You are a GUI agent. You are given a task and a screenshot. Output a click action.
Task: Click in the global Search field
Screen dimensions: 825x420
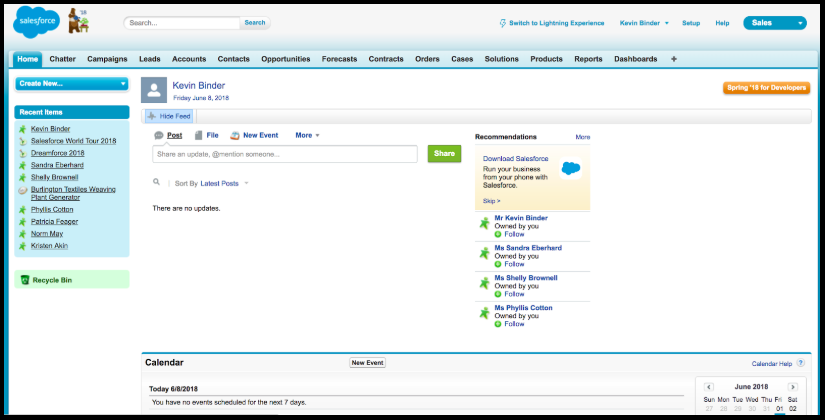tap(182, 23)
